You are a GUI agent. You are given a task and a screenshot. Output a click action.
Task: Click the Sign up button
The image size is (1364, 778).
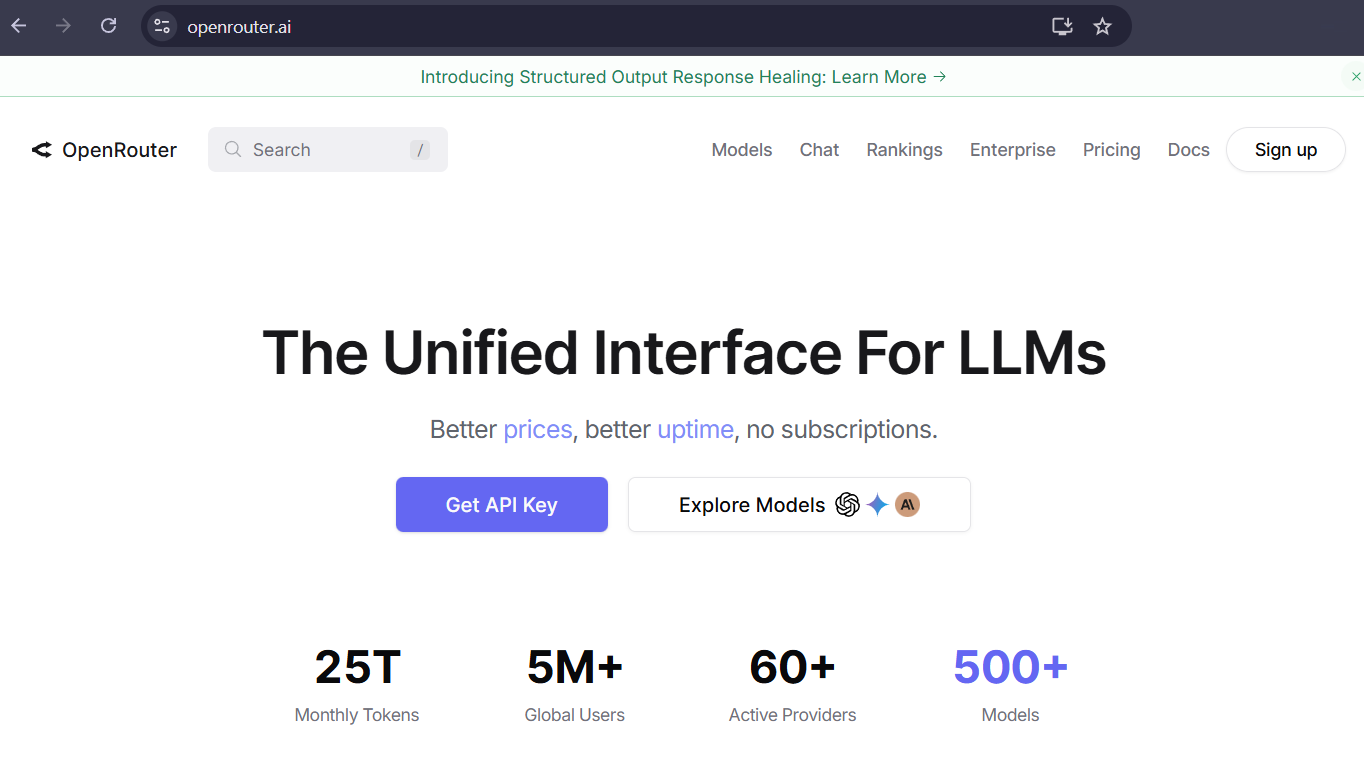(x=1285, y=150)
